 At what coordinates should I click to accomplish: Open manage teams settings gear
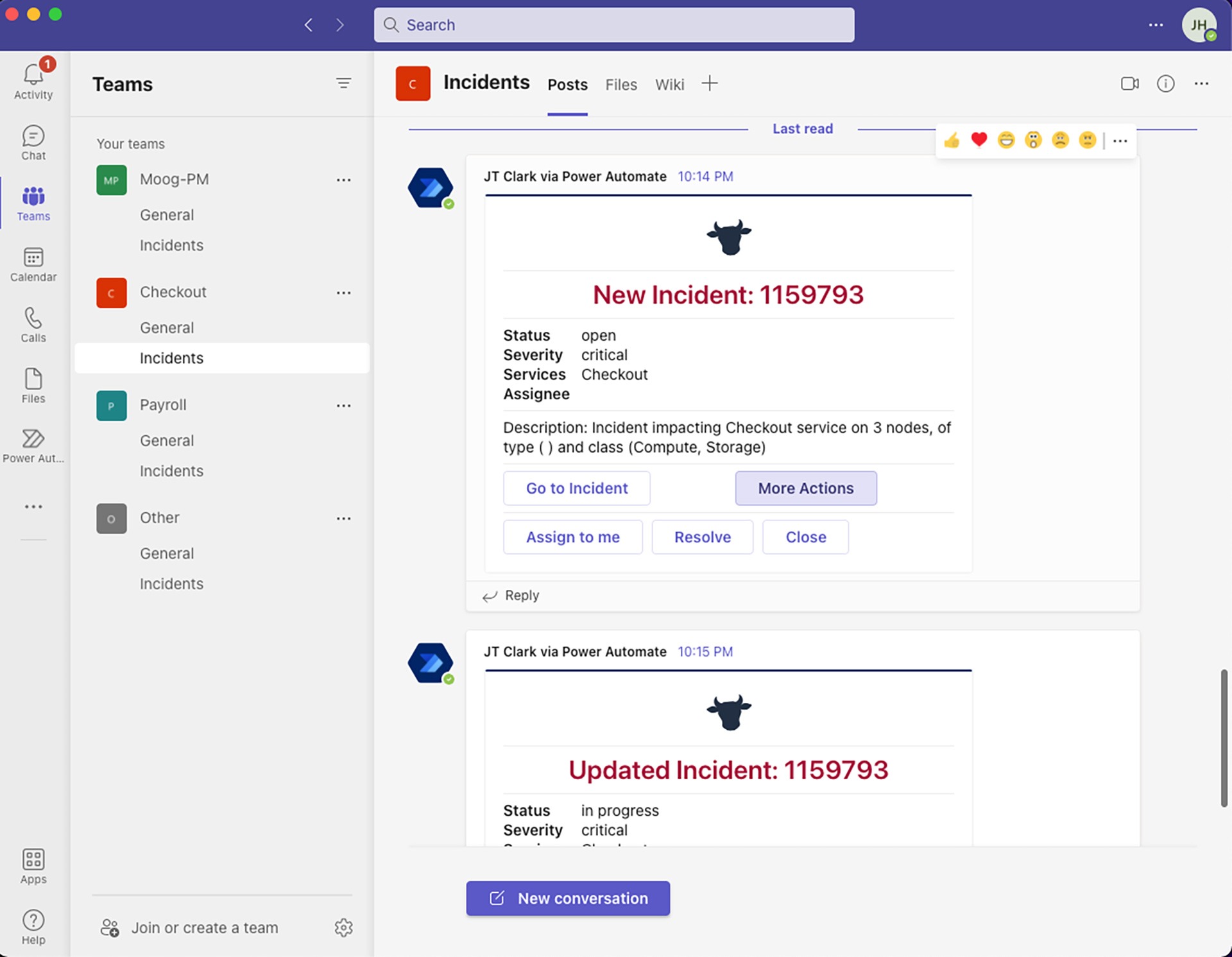coord(343,927)
